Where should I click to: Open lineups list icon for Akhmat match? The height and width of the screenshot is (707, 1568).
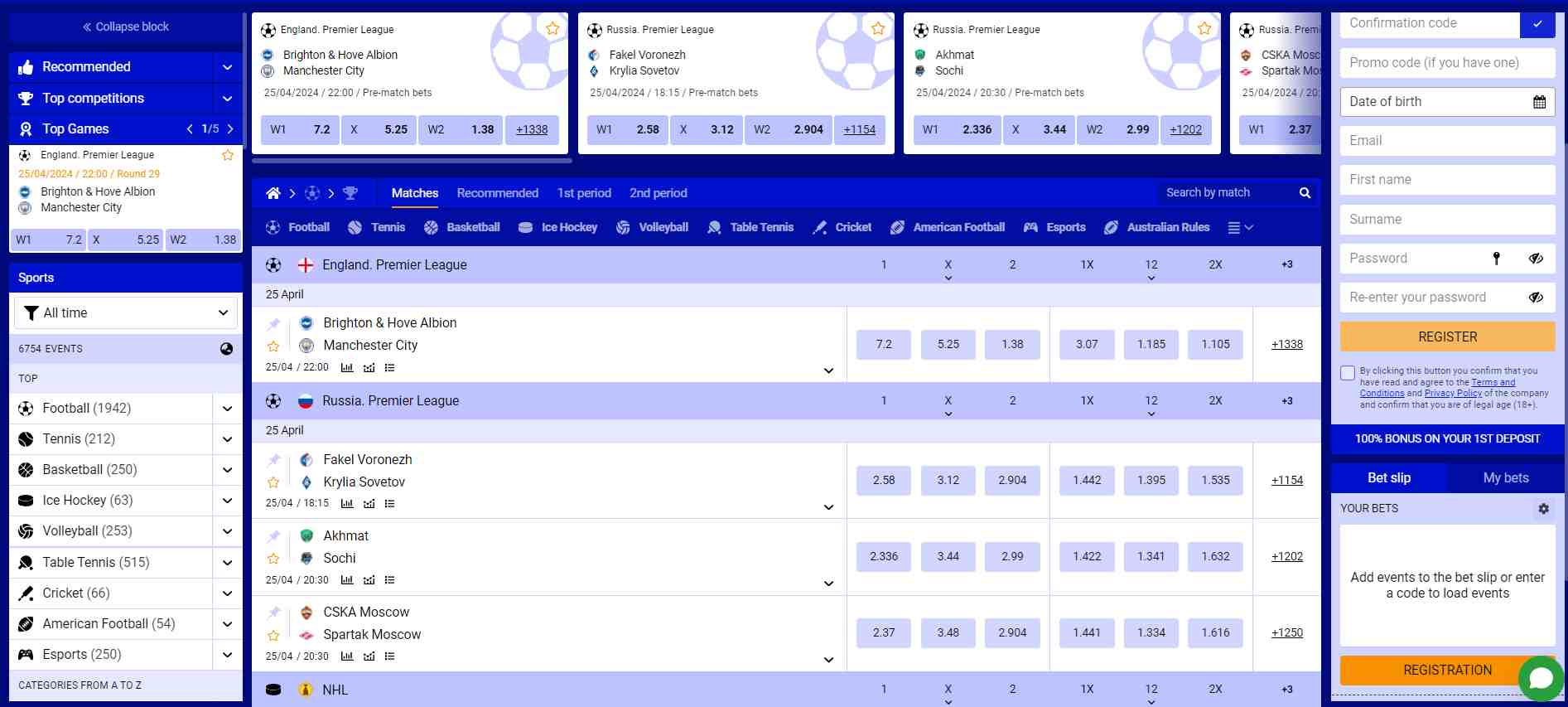389,580
